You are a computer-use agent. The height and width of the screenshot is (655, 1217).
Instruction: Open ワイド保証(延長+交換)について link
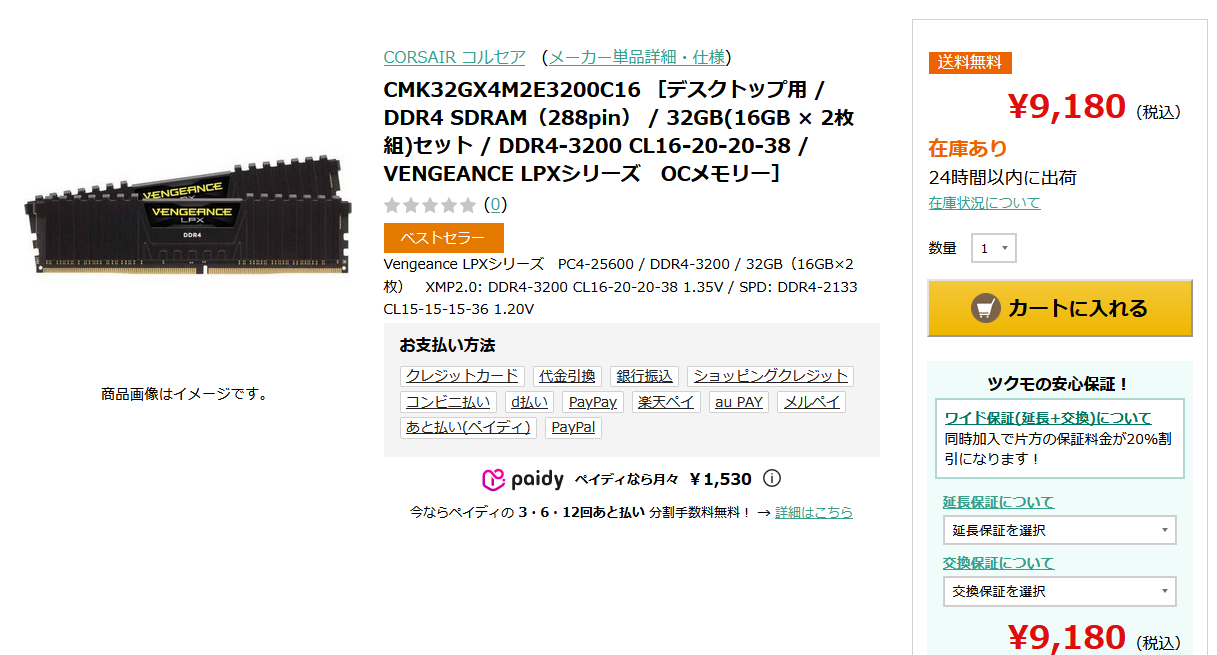pyautogui.click(x=1048, y=418)
